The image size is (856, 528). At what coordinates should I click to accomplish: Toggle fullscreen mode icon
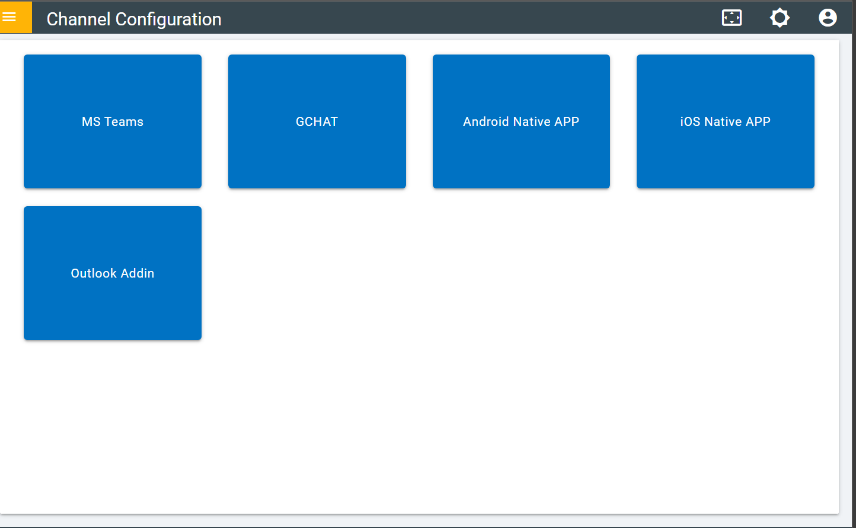[x=732, y=18]
